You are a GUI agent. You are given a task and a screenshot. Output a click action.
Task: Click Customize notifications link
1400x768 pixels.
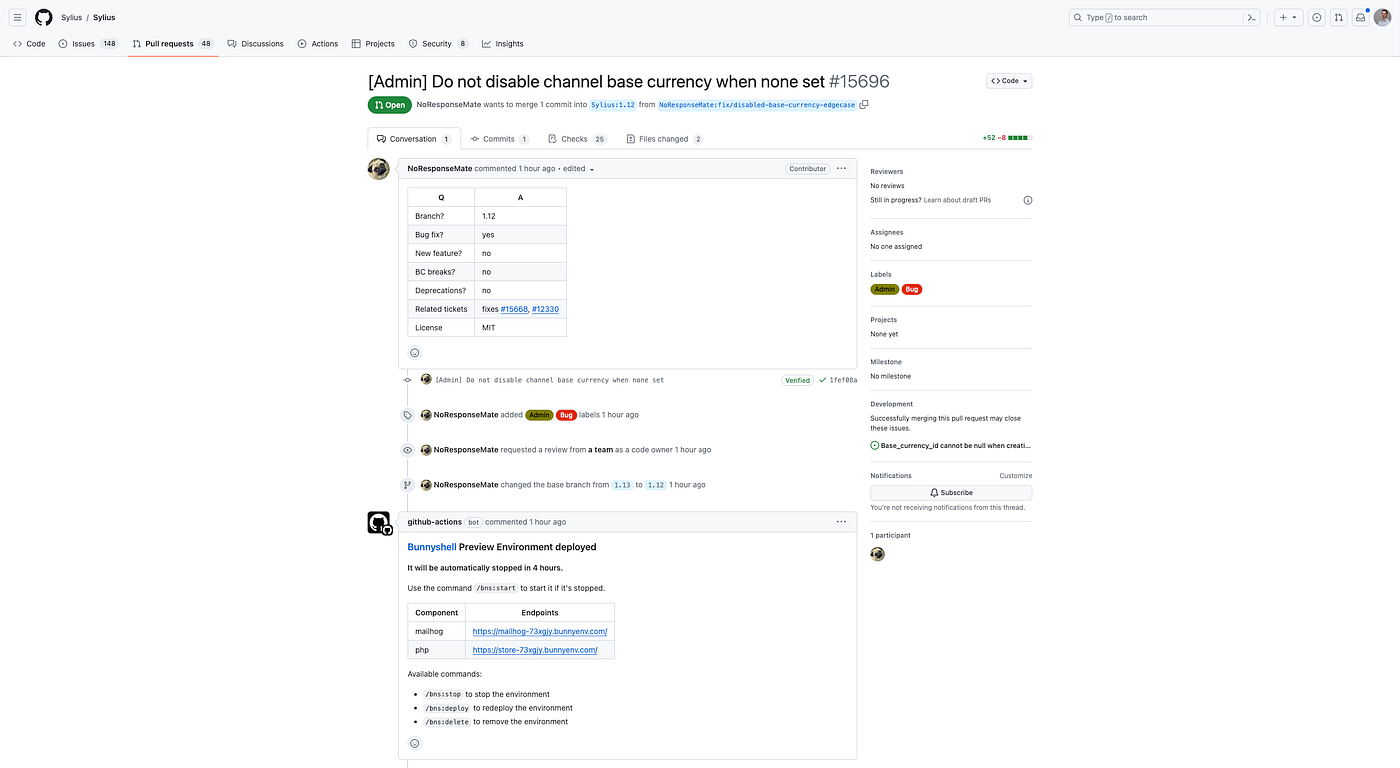coord(1015,476)
